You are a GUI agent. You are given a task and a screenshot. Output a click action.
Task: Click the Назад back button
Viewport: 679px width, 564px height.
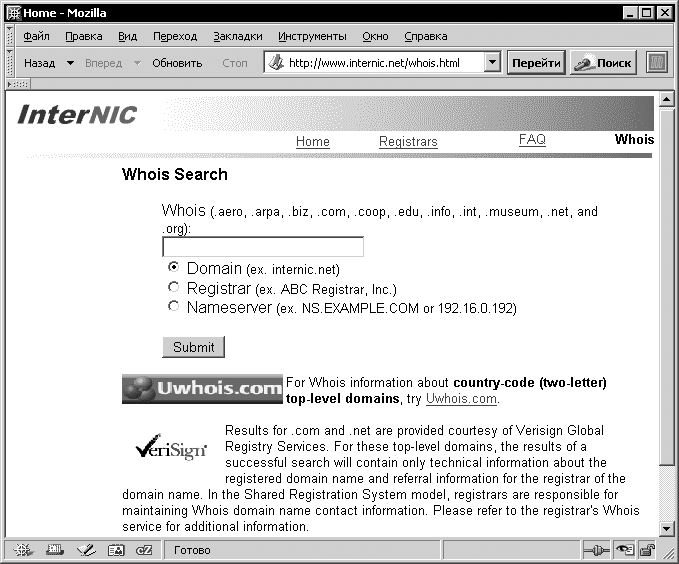pos(39,63)
